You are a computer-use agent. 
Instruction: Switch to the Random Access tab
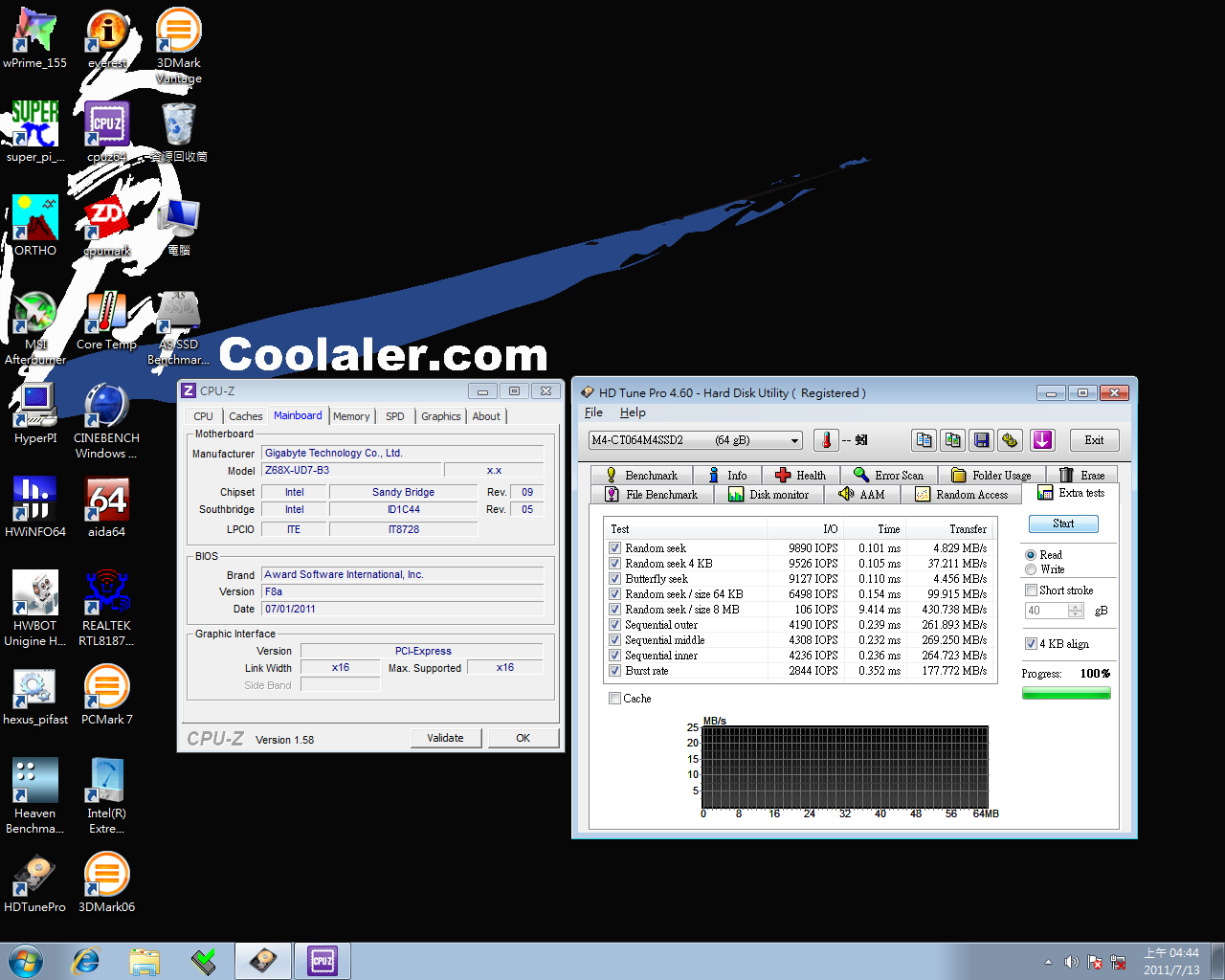coord(962,495)
